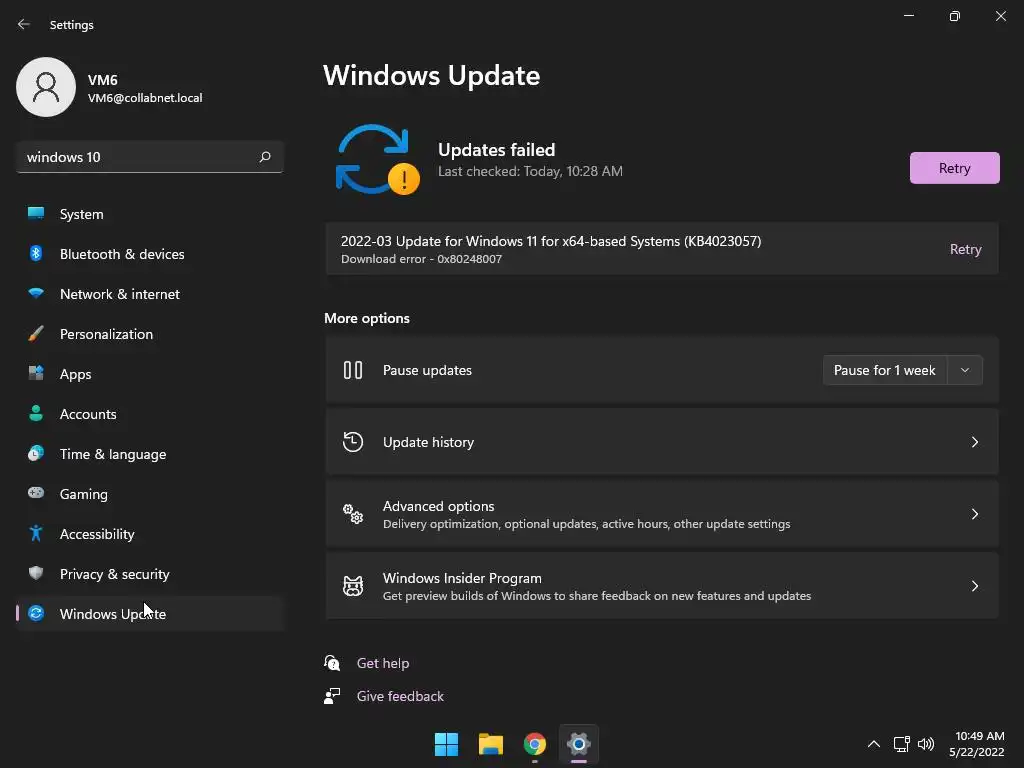Select Bluetooth & devices category
This screenshot has height=768, width=1024.
click(150, 254)
